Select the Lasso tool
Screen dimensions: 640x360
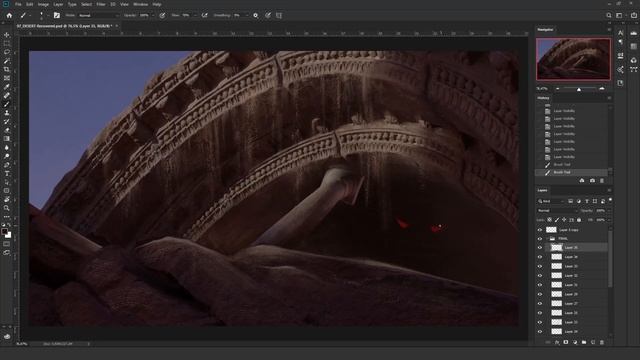coord(7,52)
